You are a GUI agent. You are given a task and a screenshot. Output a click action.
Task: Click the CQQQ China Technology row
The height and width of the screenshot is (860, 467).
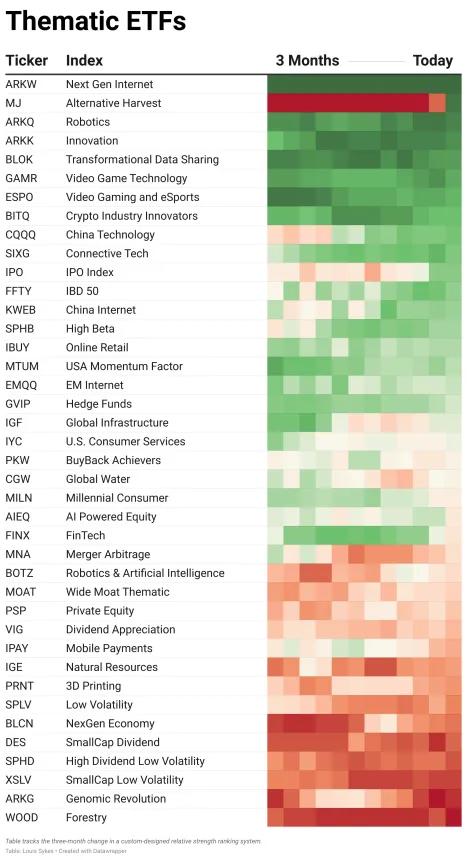233,235
